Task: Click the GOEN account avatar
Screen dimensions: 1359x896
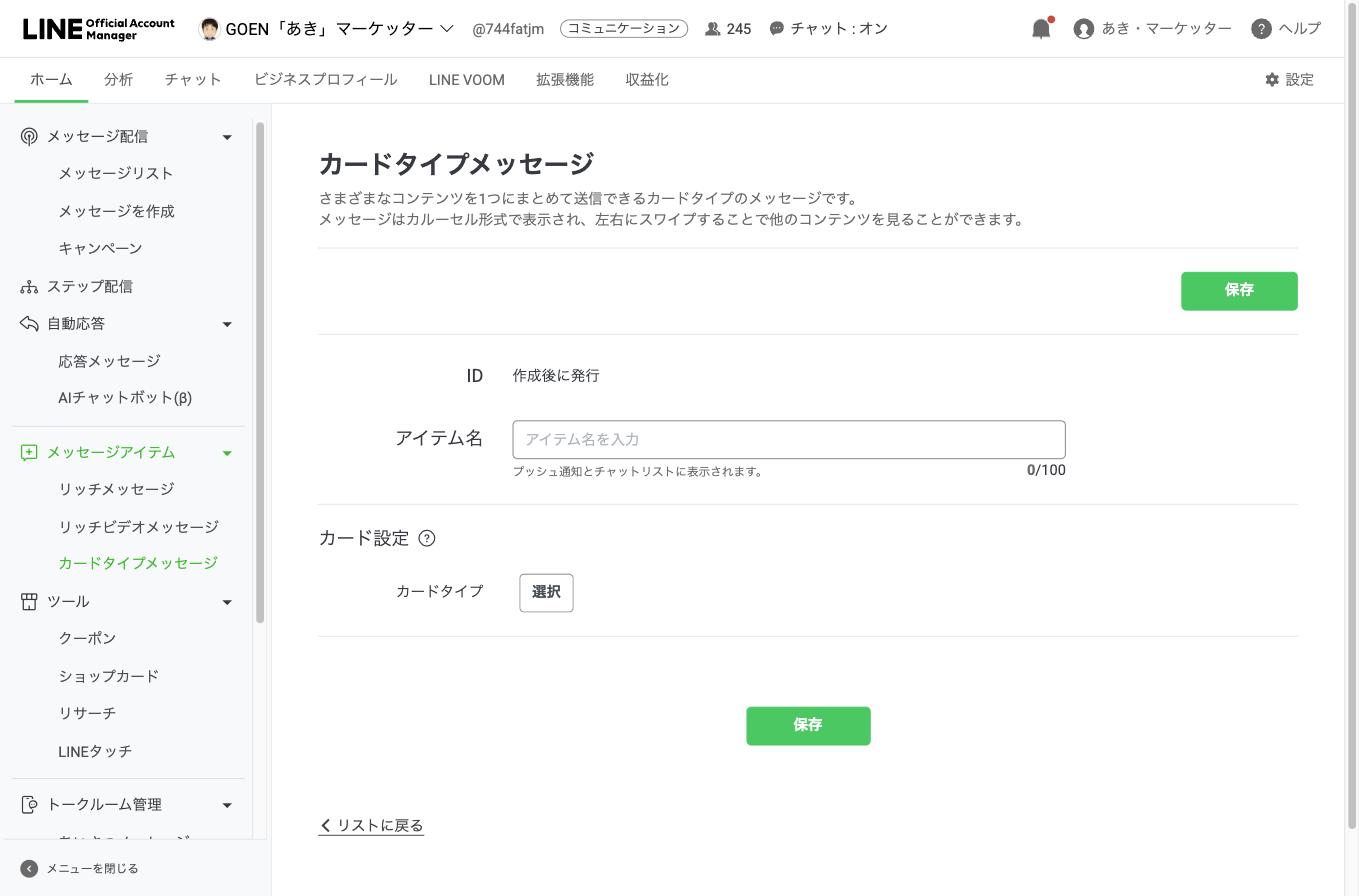Action: click(x=209, y=28)
